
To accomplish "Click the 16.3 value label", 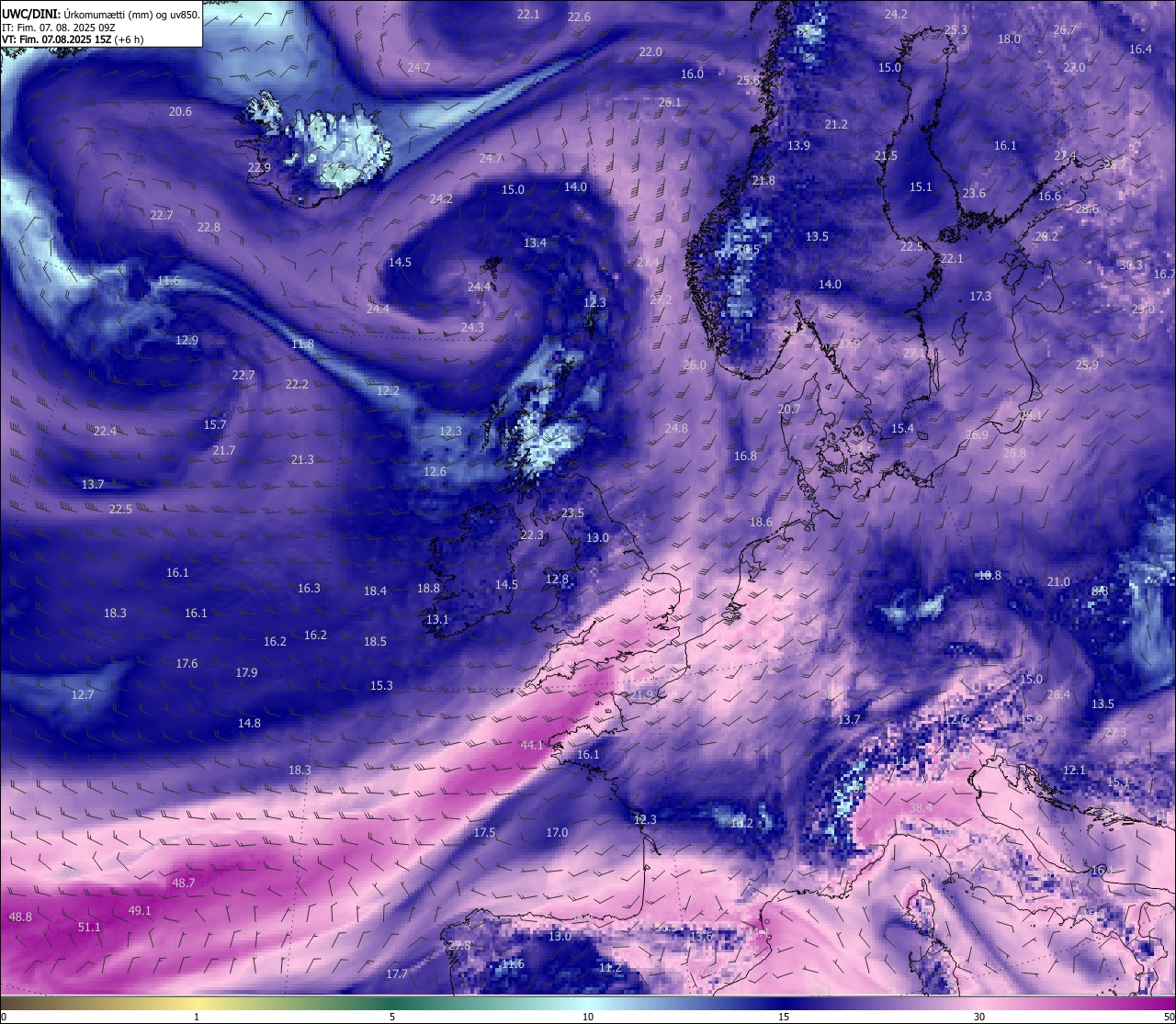I will (x=309, y=588).
